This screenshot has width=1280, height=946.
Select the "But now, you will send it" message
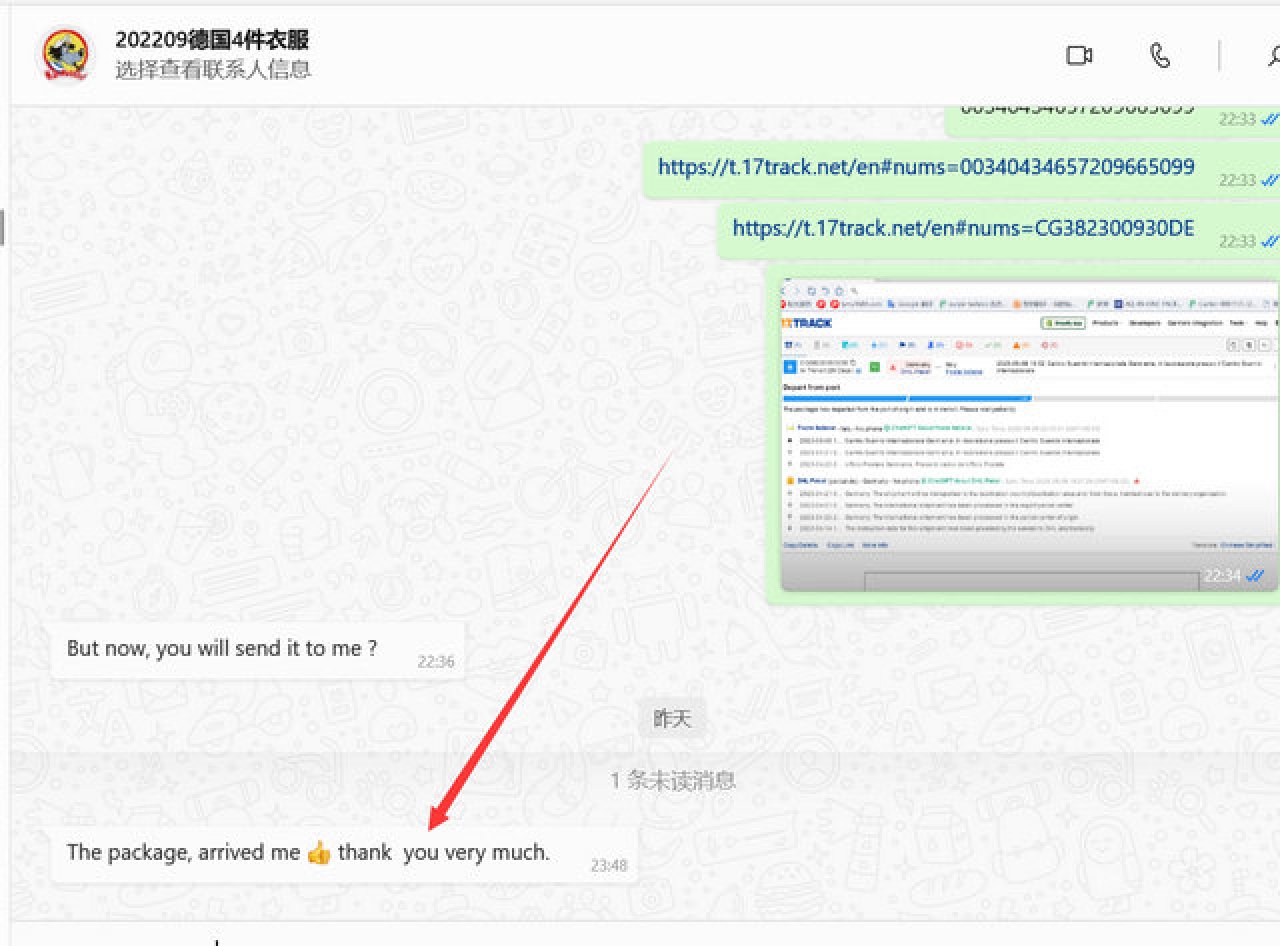tap(222, 648)
